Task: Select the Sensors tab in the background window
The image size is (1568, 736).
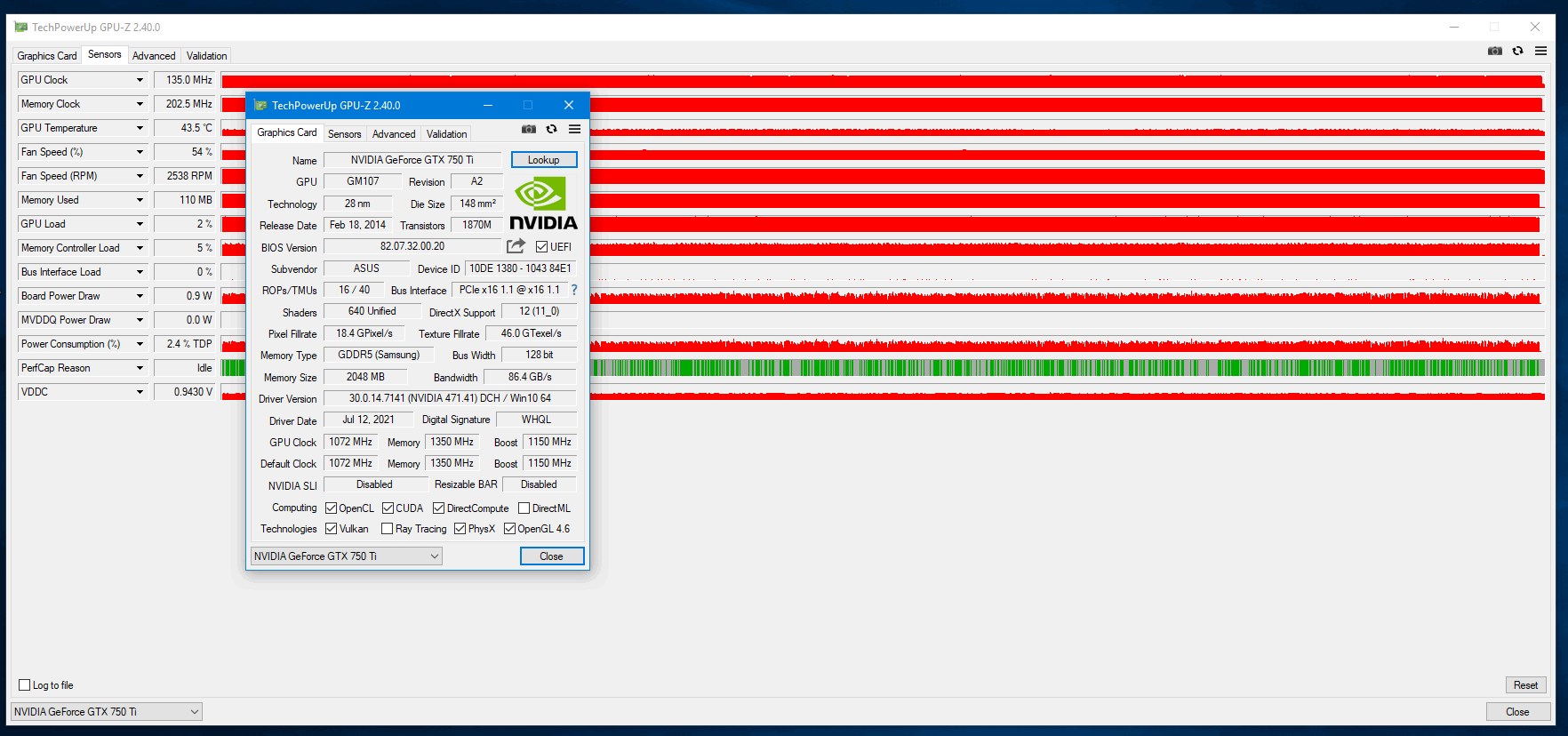Action: (x=105, y=54)
